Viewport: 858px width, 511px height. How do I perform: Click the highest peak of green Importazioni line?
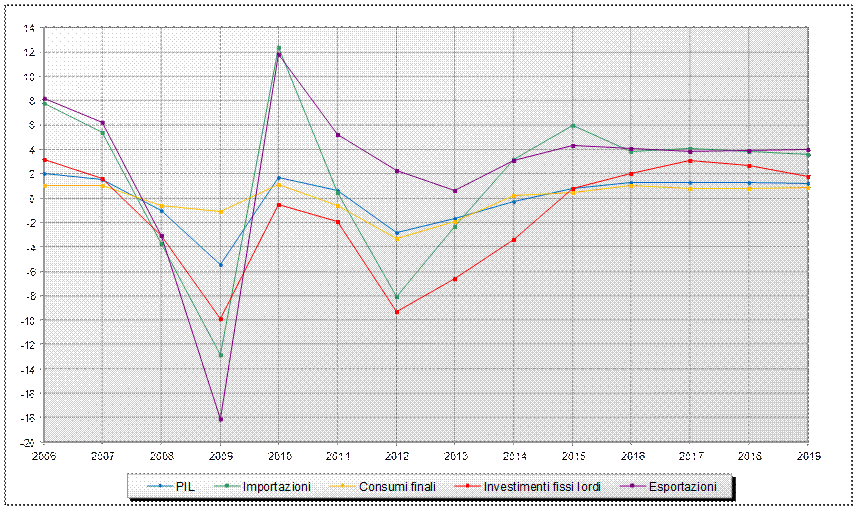point(279,47)
